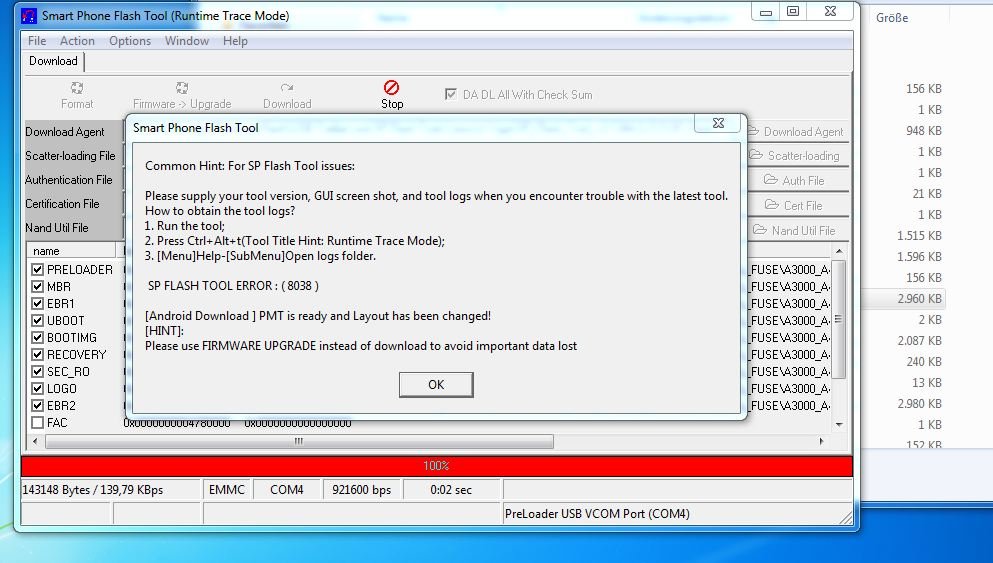Viewport: 993px width, 563px height.
Task: Click the 1.515 KB size in Explorer
Action: pos(920,236)
